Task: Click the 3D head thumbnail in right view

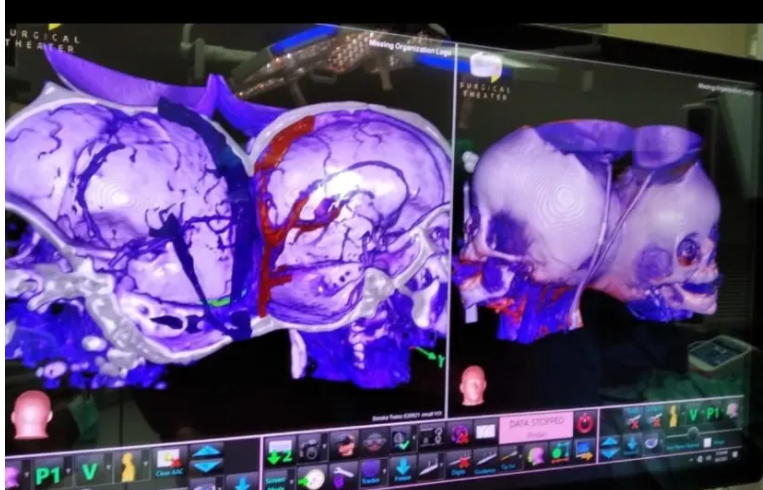Action: pyautogui.click(x=472, y=385)
